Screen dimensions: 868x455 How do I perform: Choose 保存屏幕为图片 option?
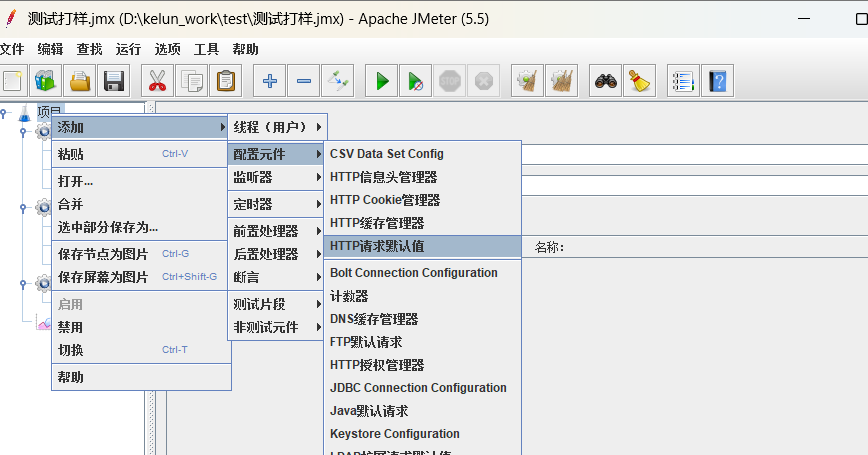click(141, 277)
